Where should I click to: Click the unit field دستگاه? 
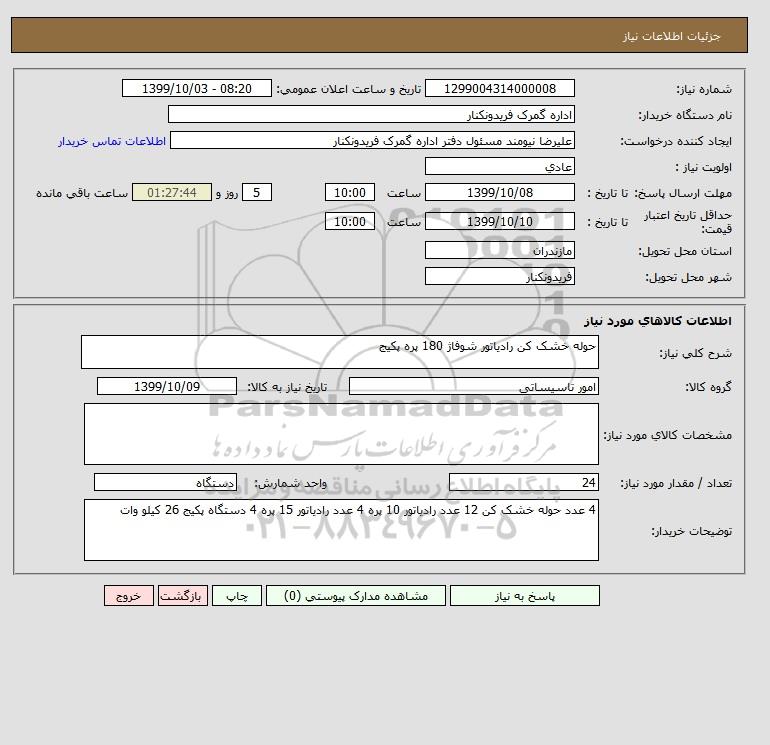(x=165, y=482)
